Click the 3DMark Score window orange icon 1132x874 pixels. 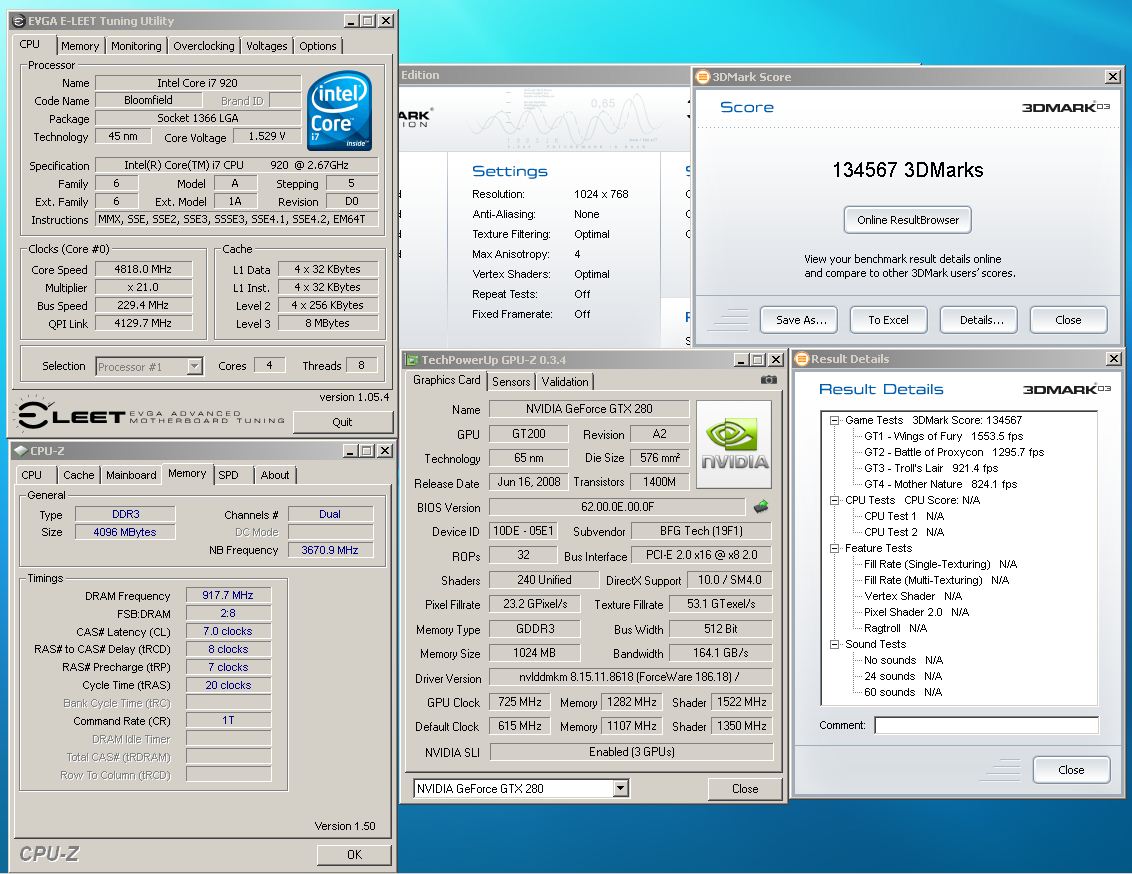[x=702, y=77]
